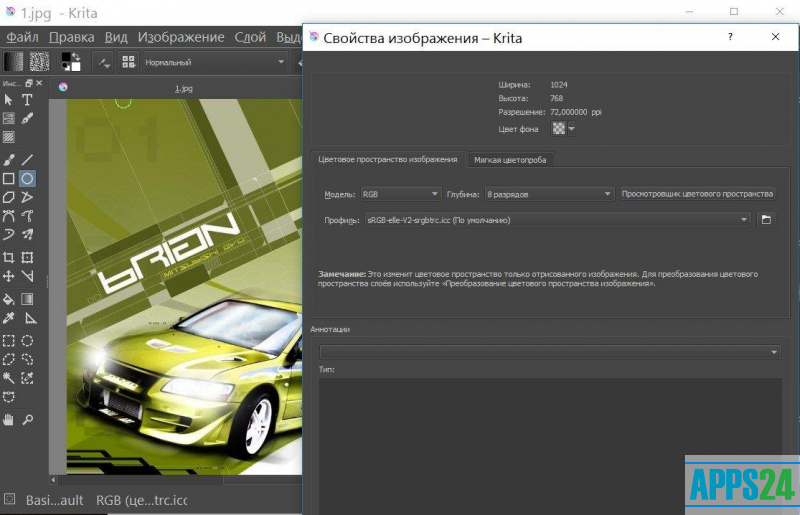Viewport: 800px width, 515px height.
Task: Select the Measure tool
Action: (x=30, y=318)
